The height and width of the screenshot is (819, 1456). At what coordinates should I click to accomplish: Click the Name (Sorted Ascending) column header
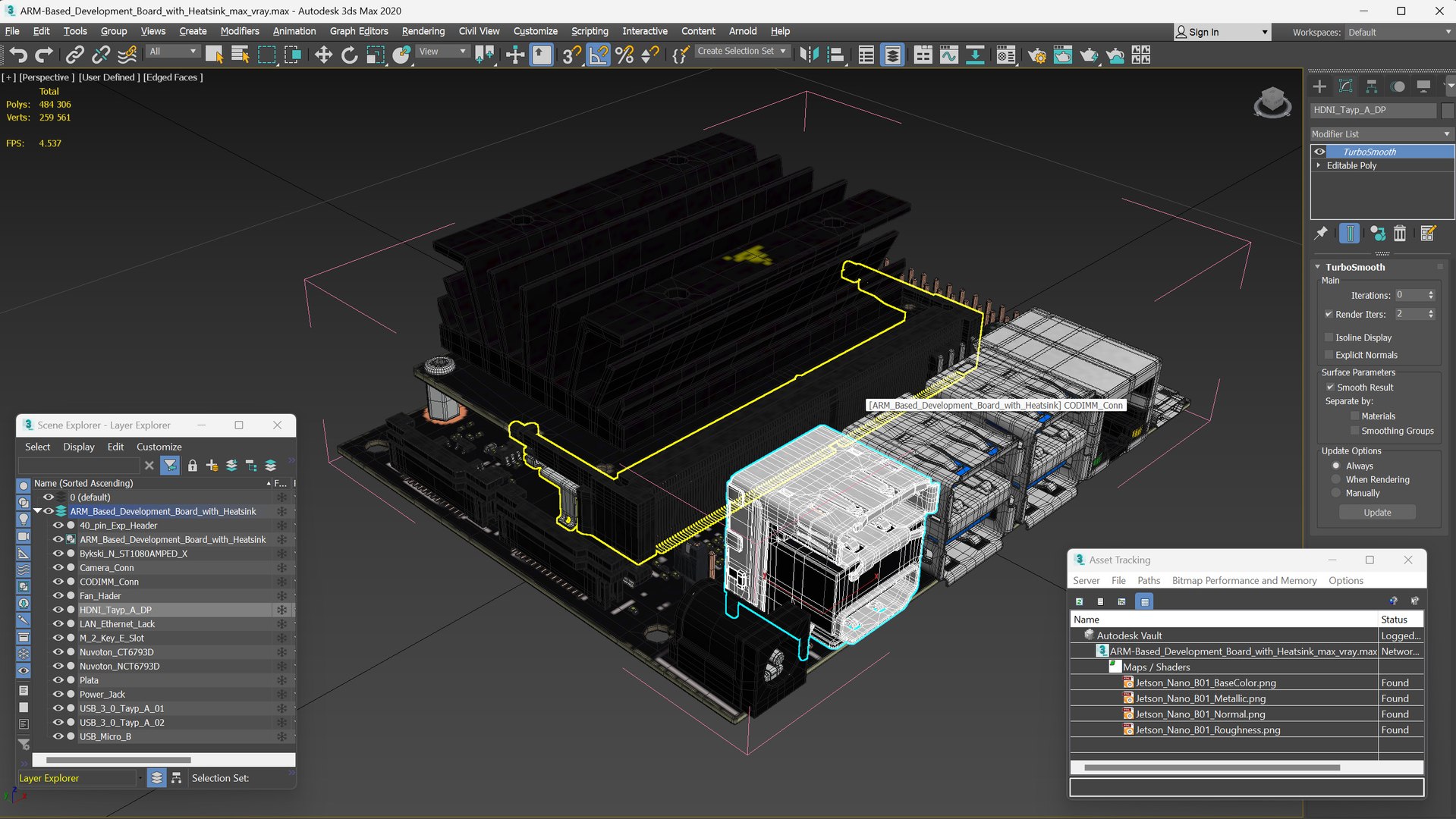152,483
